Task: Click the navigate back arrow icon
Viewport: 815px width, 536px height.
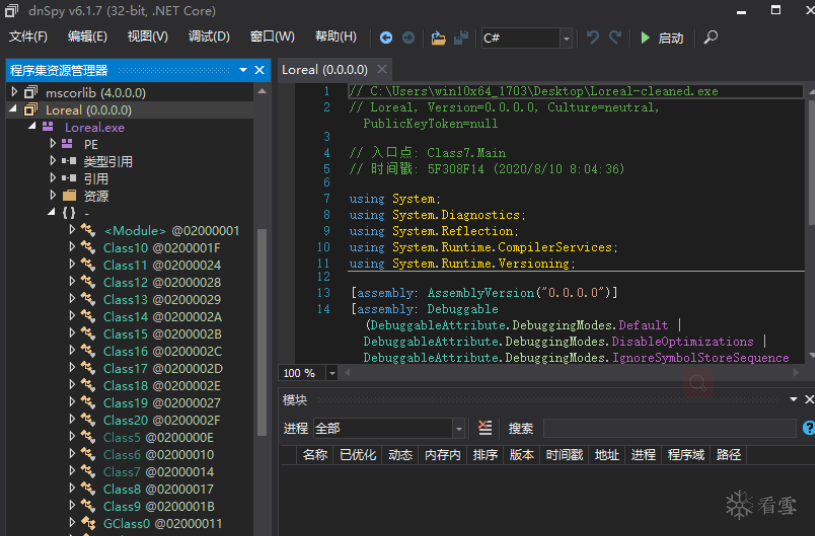Action: (386, 38)
